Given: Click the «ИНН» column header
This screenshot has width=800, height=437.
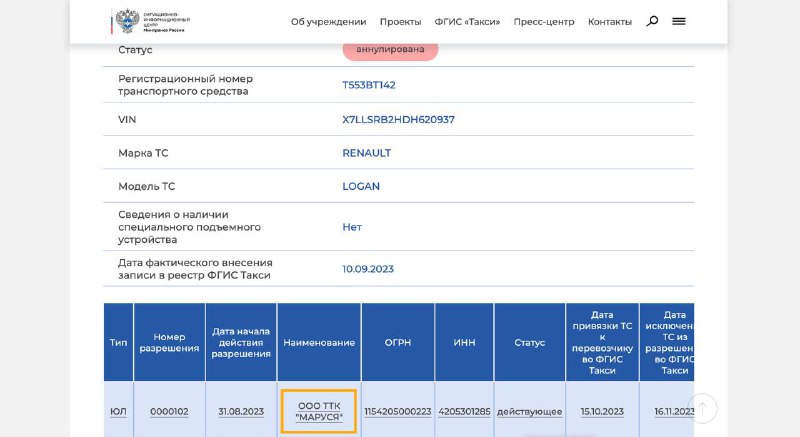Looking at the screenshot, I should [x=464, y=343].
